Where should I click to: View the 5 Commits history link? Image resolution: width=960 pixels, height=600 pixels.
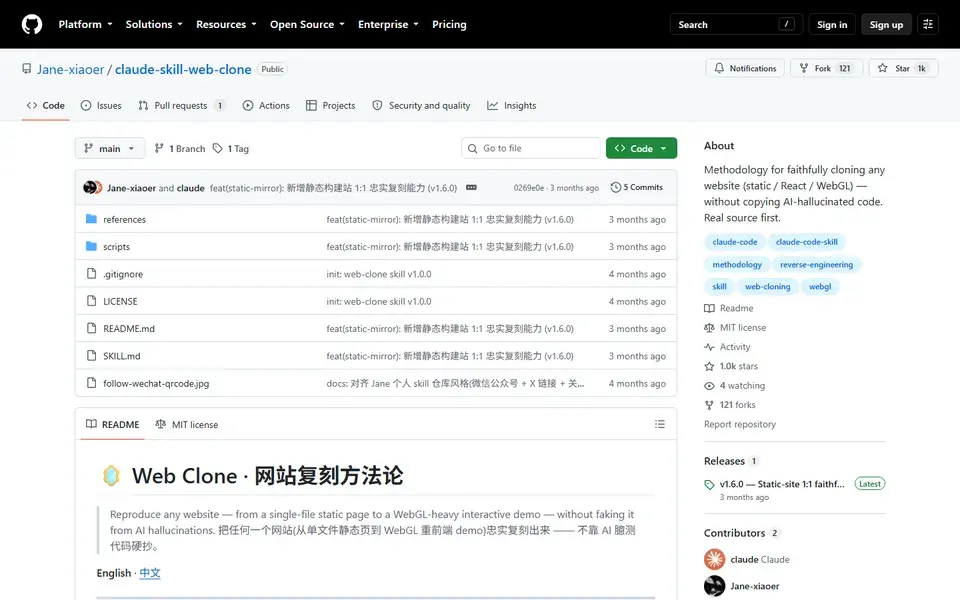(x=637, y=187)
